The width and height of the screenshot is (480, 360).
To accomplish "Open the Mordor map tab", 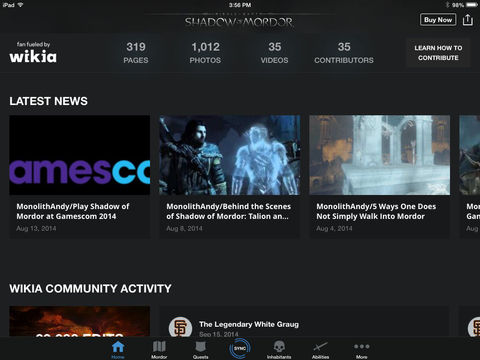I will (x=159, y=349).
